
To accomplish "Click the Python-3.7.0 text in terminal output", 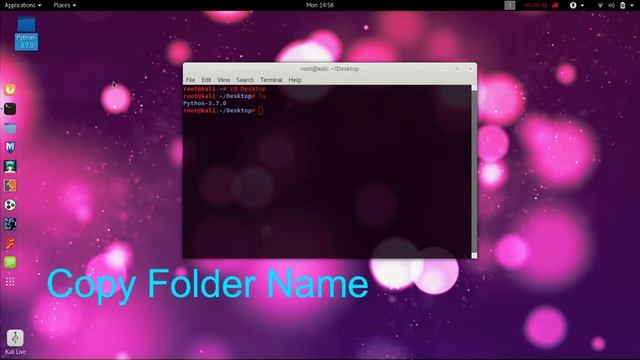I will point(204,104).
